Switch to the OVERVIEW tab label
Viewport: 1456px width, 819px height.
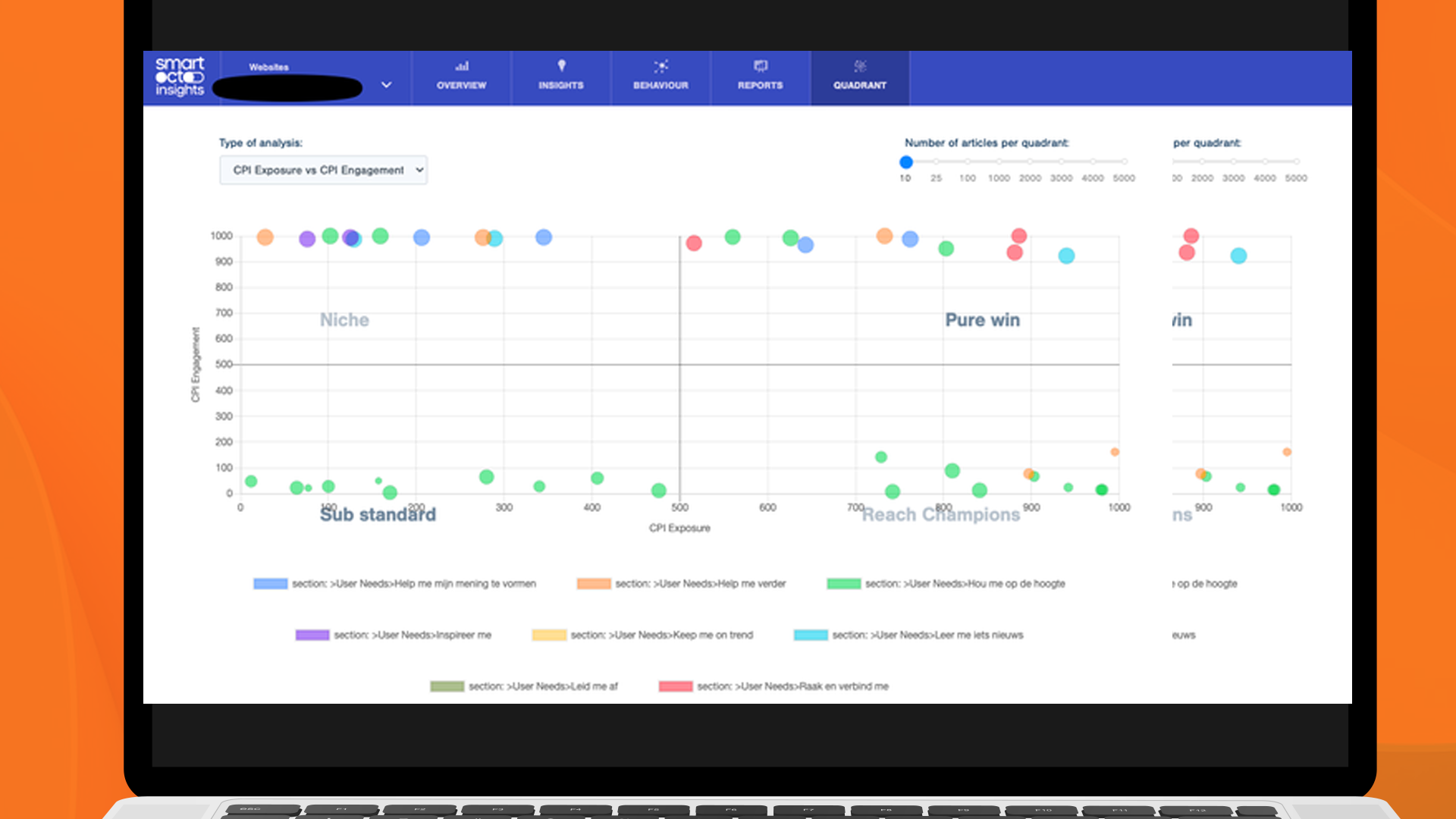pyautogui.click(x=461, y=86)
